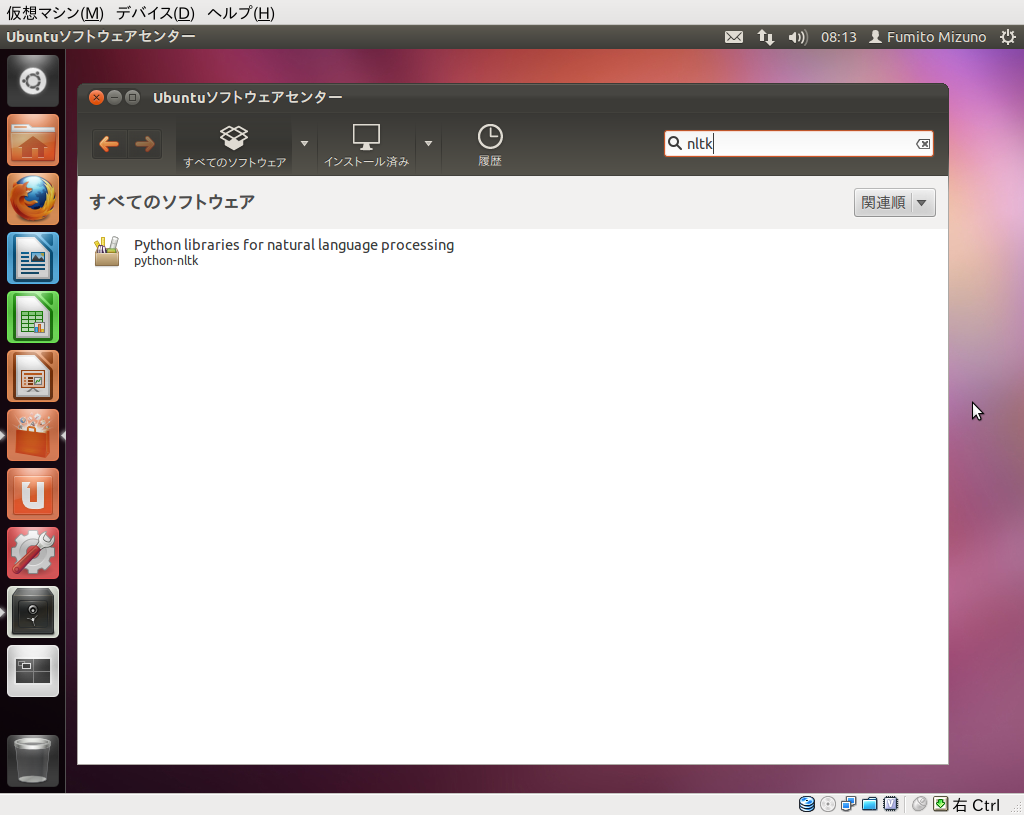Image resolution: width=1024 pixels, height=815 pixels.
Task: Open the 関連順 sort dropdown
Action: coord(895,202)
